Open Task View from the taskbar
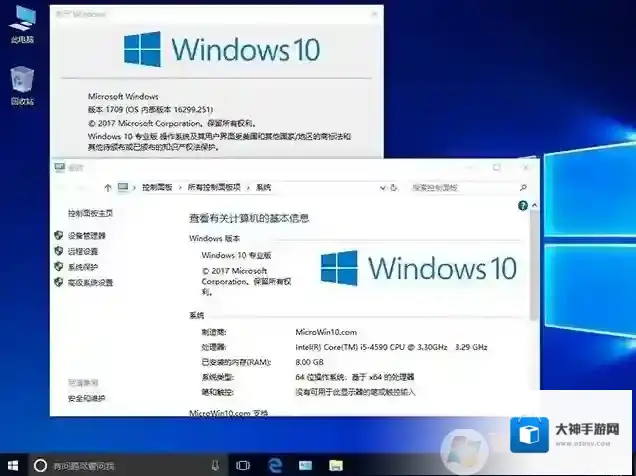The height and width of the screenshot is (476, 636). pyautogui.click(x=242, y=465)
